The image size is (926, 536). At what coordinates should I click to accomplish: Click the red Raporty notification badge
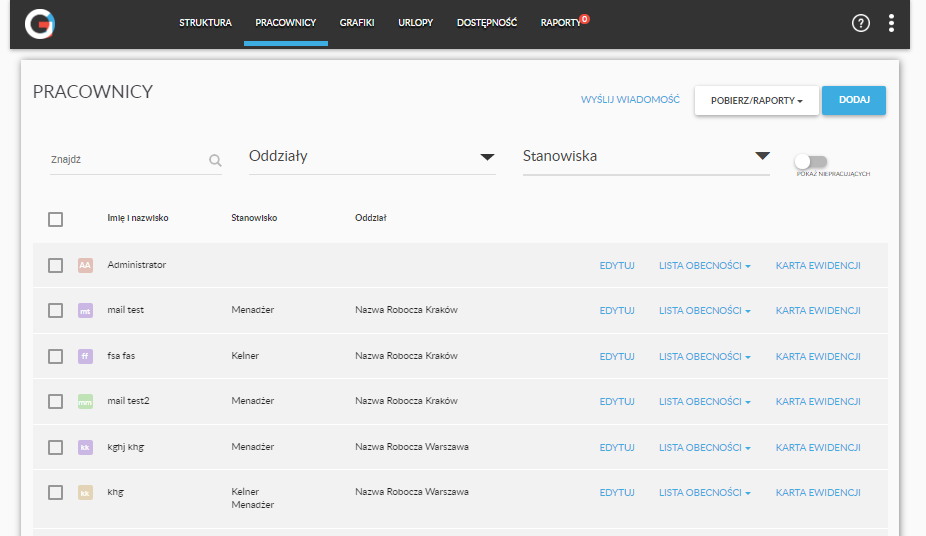tap(585, 19)
